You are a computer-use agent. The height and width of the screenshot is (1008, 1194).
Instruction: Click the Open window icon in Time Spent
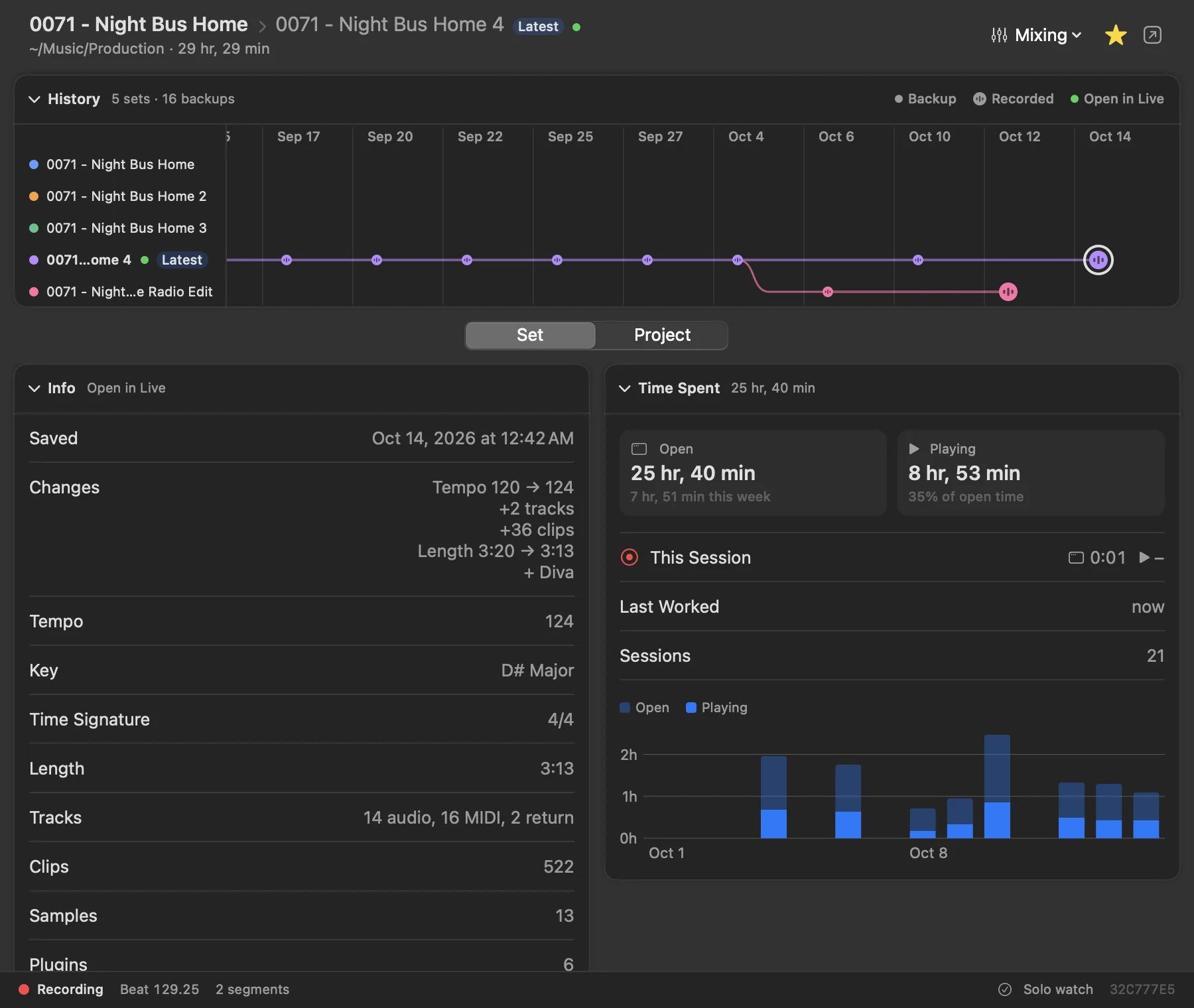point(639,449)
